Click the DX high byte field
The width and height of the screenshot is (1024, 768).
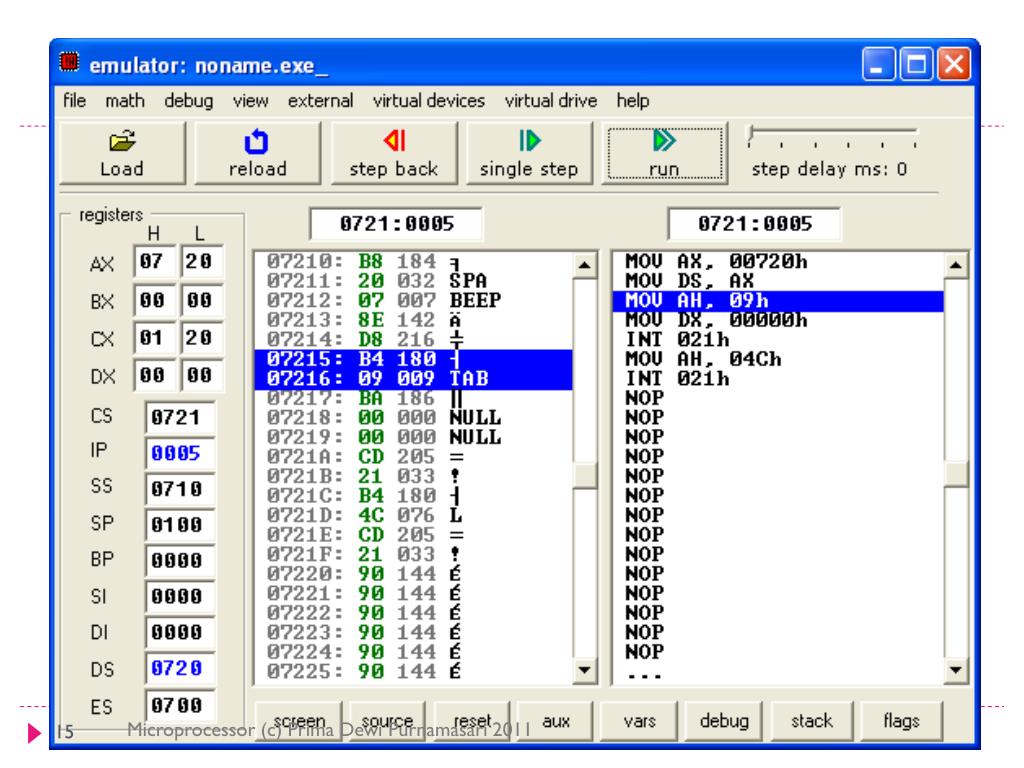coord(154,376)
